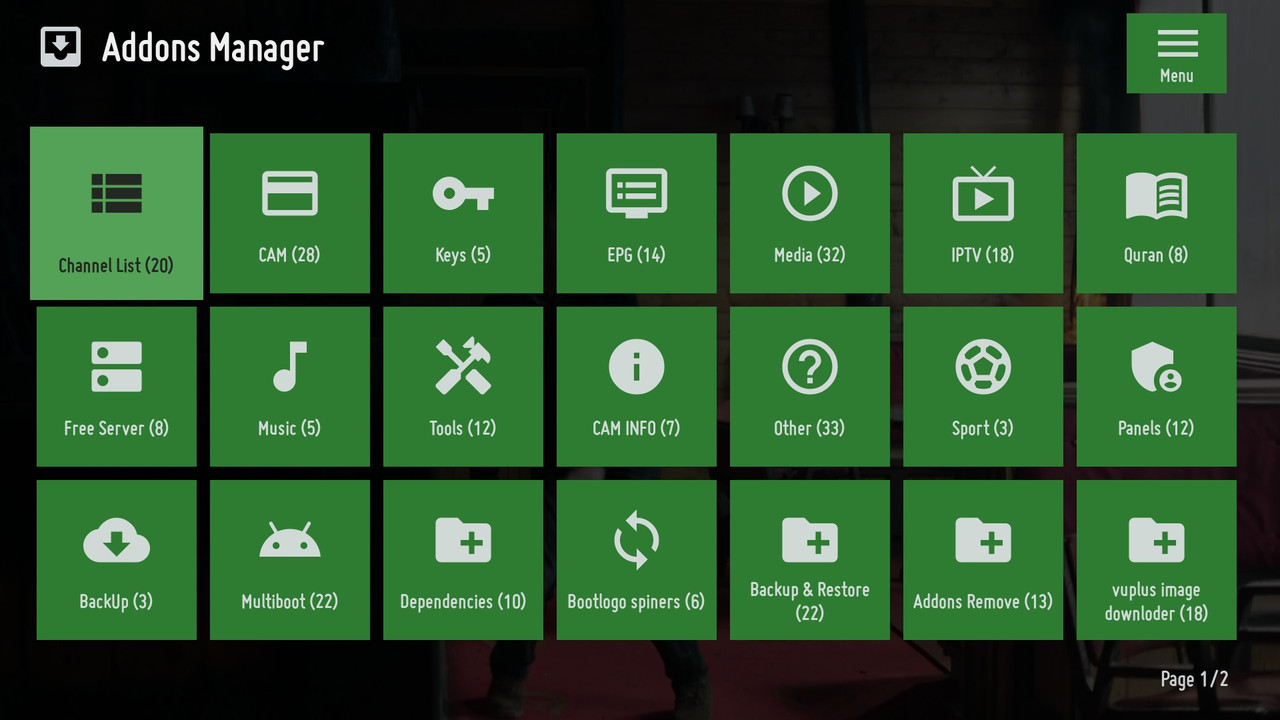Open the Sport (3) soccer ball tile

tap(983, 387)
